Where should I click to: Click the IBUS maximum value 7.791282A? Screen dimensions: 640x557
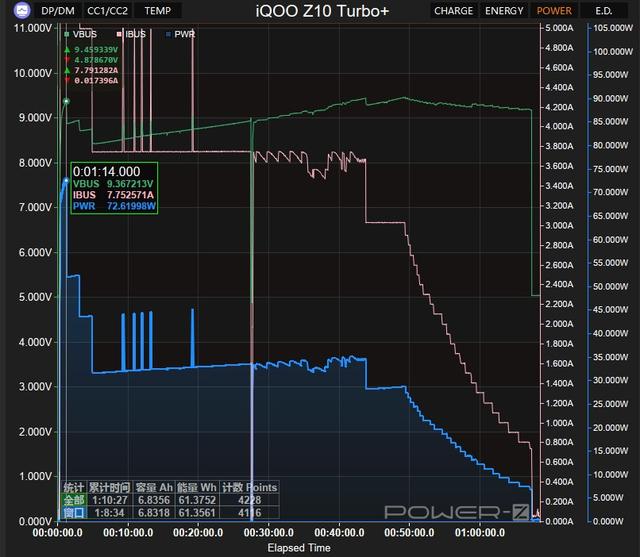96,70
